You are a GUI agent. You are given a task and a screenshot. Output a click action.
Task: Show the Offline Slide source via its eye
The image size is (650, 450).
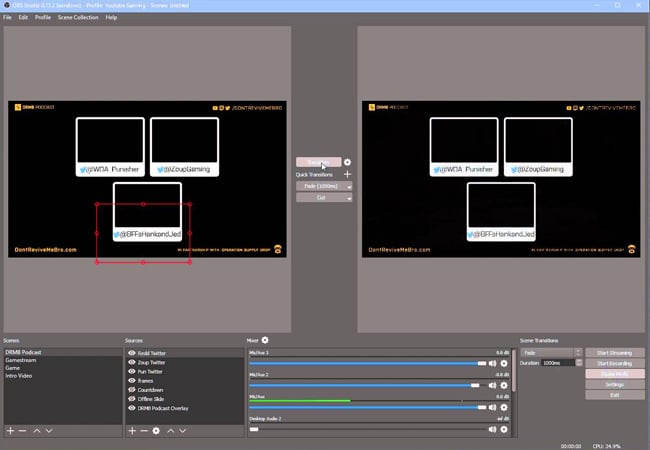click(x=132, y=399)
